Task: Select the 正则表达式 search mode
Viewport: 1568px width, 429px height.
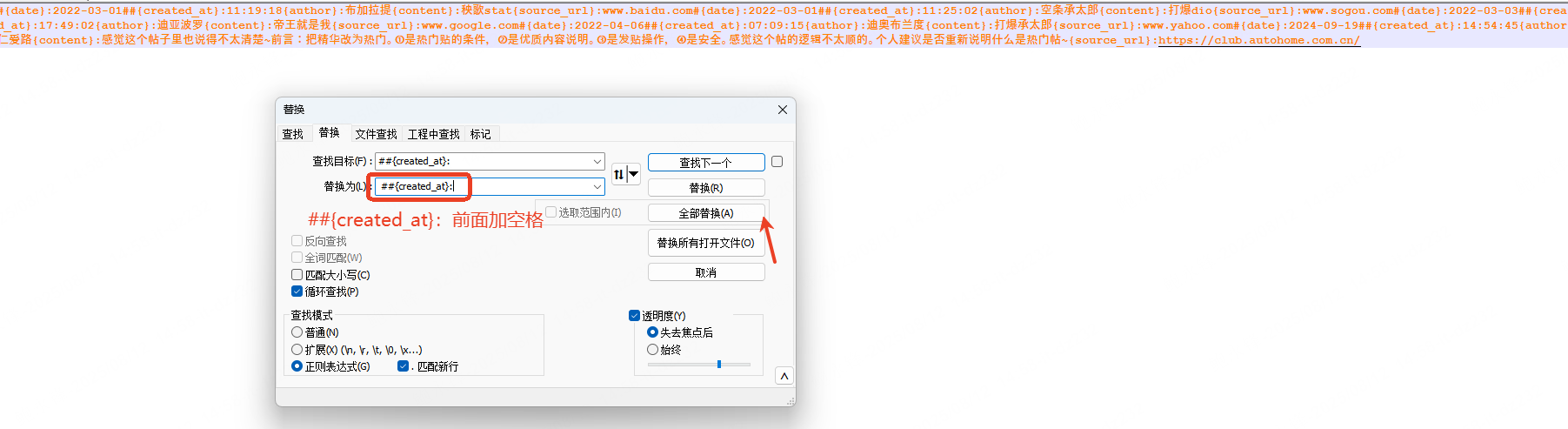Action: coord(297,366)
